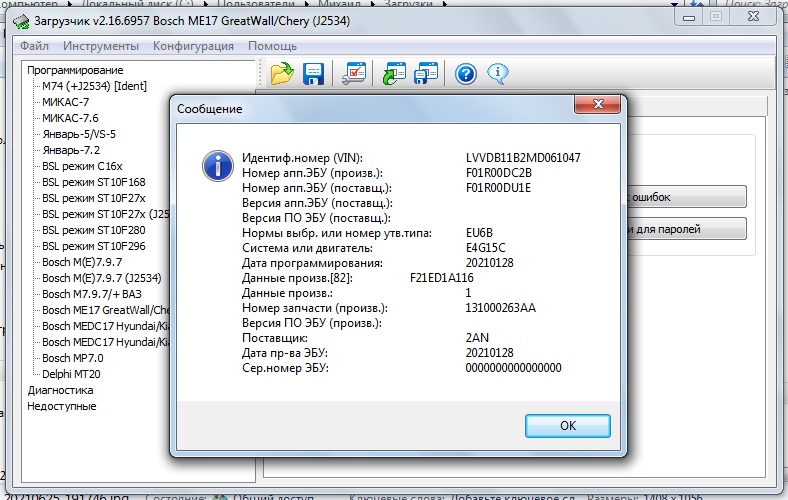
Task: Click engine value E4G15C
Action: click(485, 248)
